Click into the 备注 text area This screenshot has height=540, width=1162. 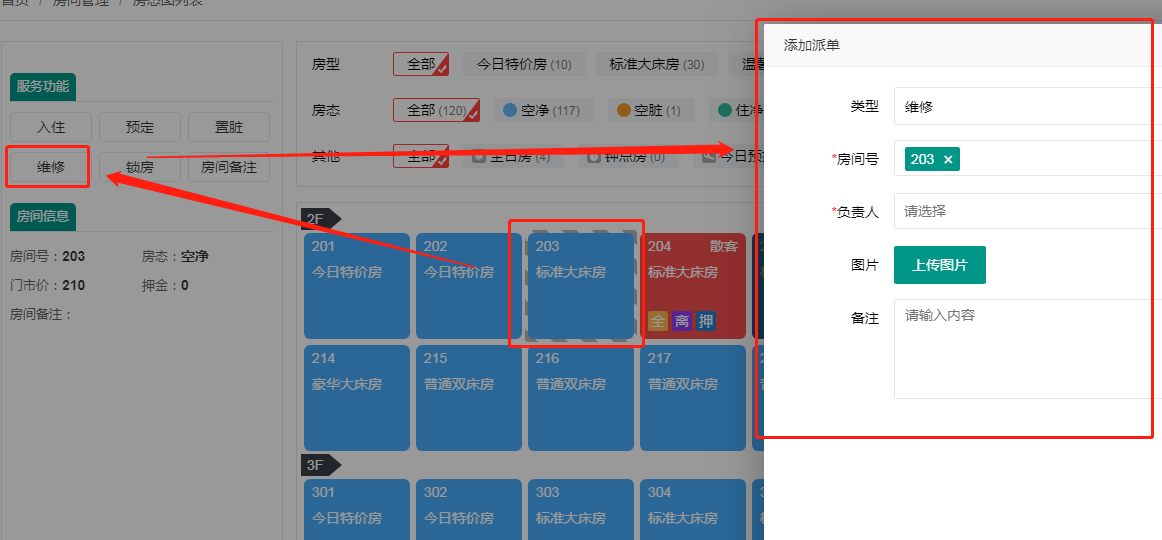(x=1027, y=349)
